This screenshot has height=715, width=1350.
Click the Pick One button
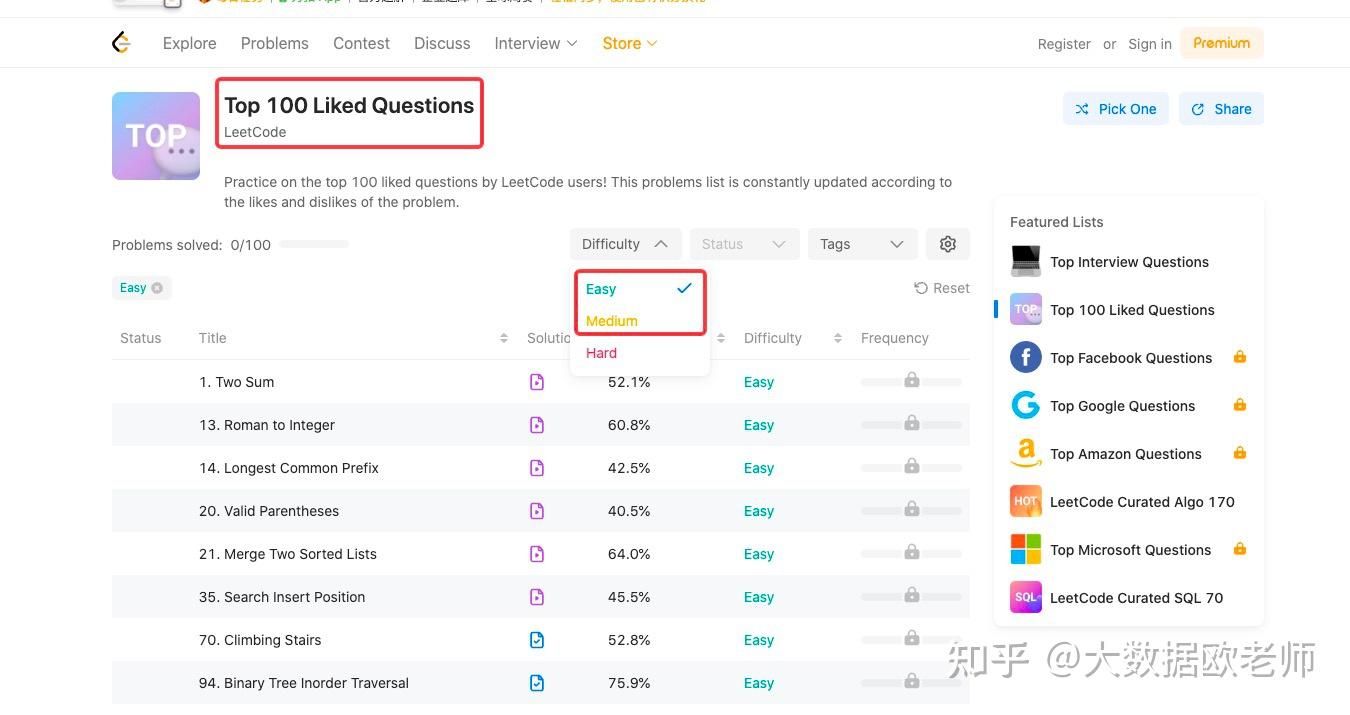point(1115,108)
